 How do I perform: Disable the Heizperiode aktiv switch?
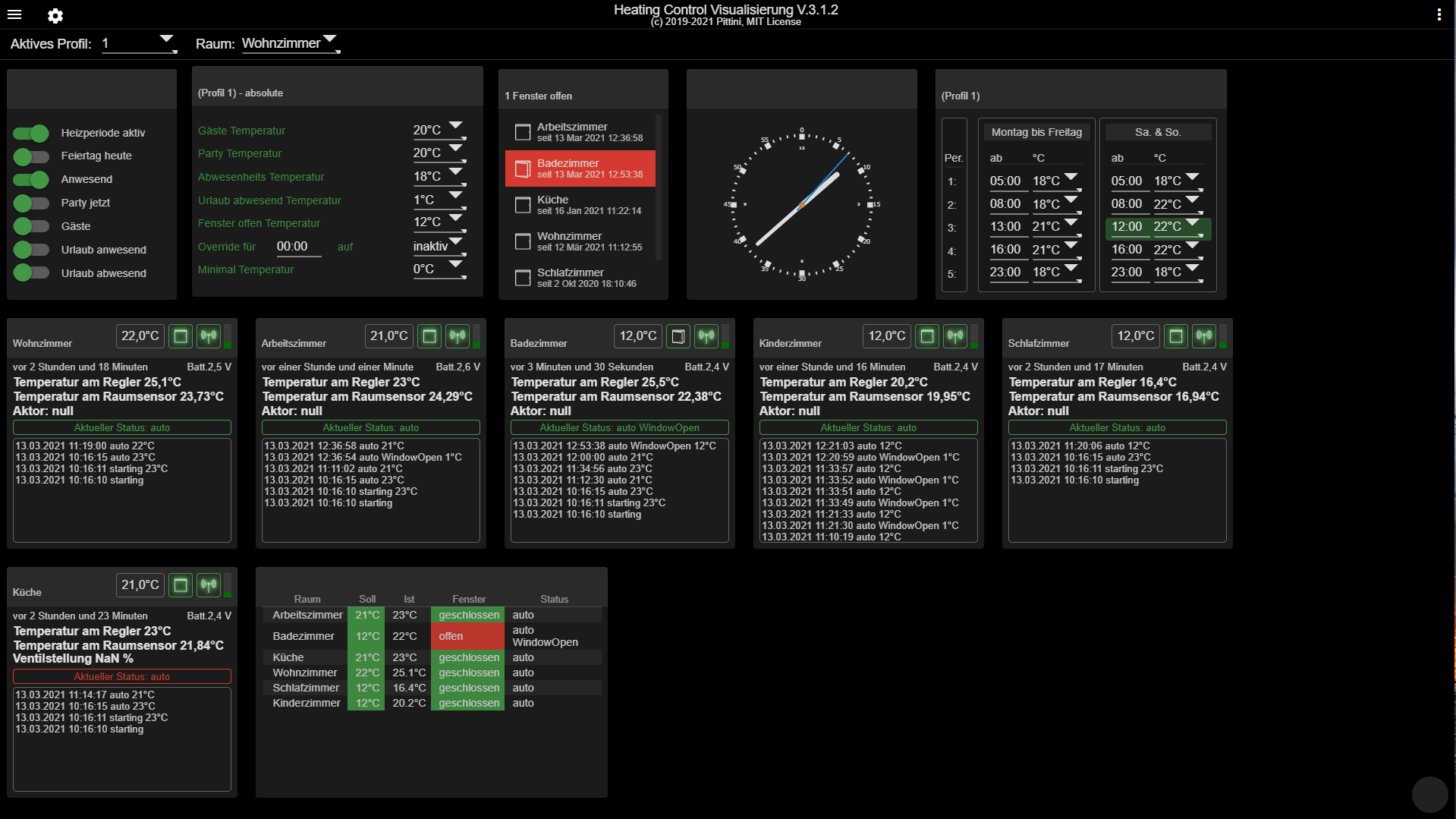(x=31, y=134)
